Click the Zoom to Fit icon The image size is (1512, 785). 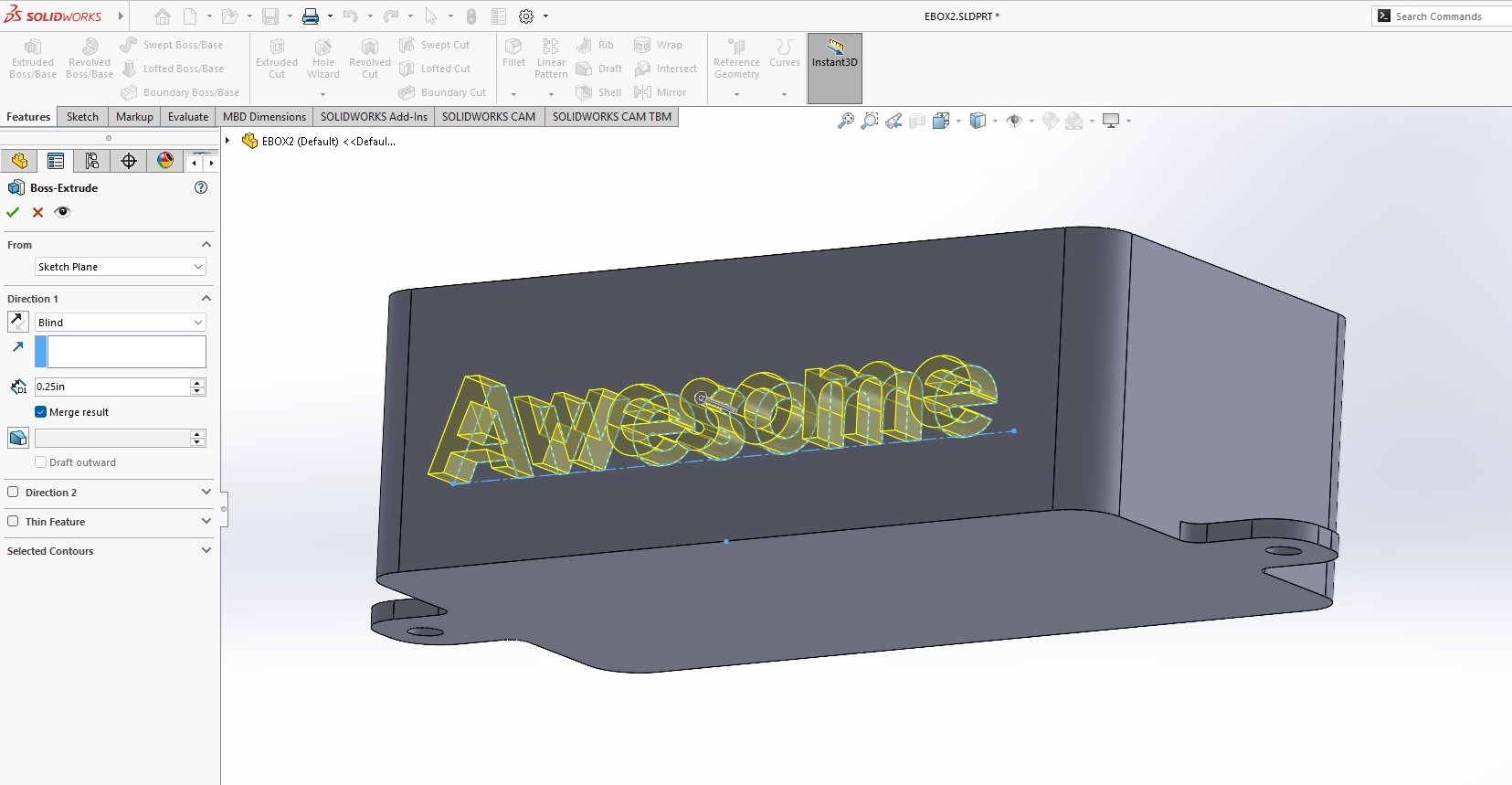846,121
